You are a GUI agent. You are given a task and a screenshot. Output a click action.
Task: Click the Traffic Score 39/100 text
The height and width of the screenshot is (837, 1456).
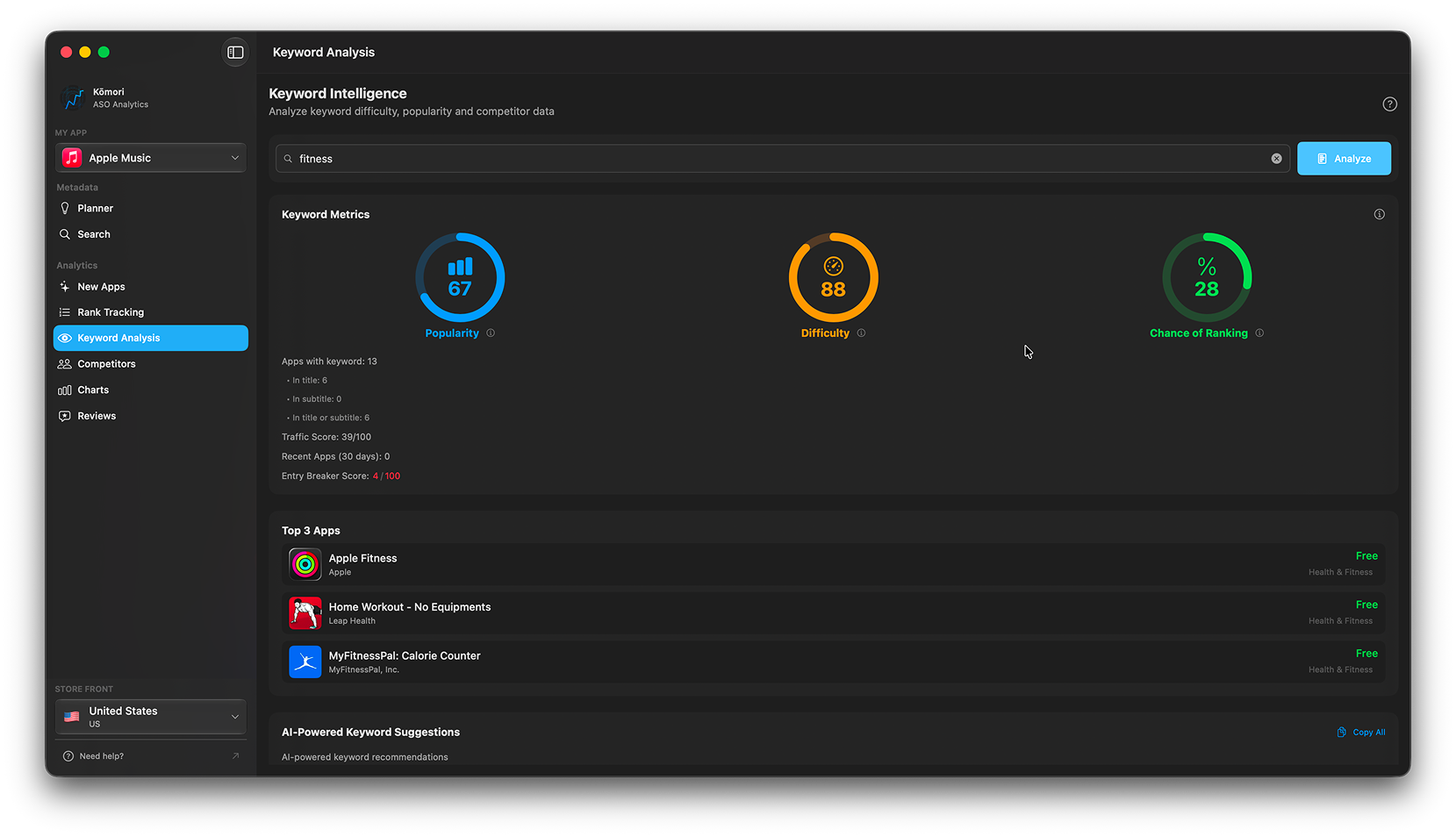point(326,437)
